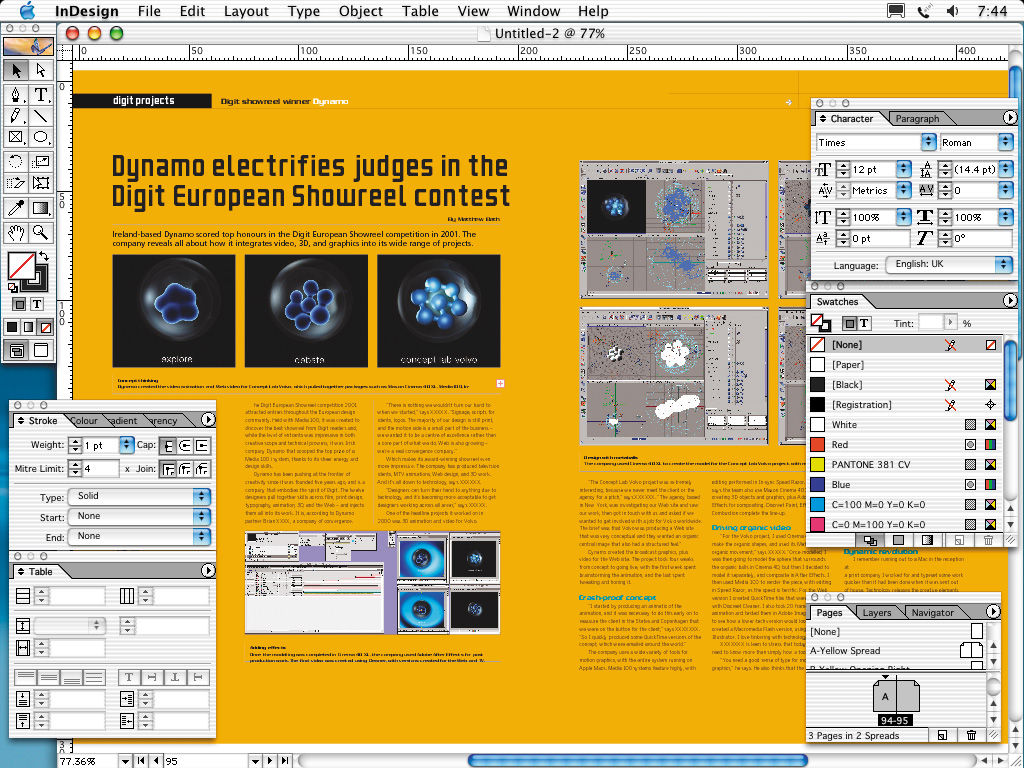The image size is (1024, 768).
Task: Open the Times font family dropdown
Action: tap(876, 142)
